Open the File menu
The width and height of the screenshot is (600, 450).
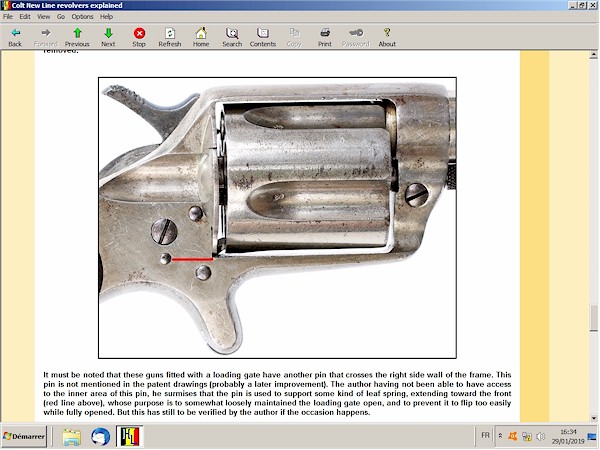tap(8, 16)
